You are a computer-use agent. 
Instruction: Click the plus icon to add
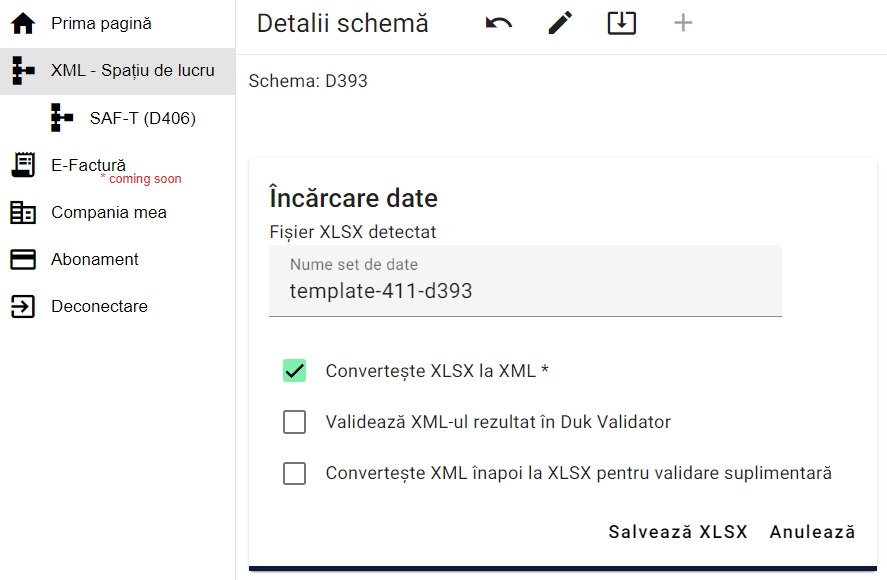[682, 23]
